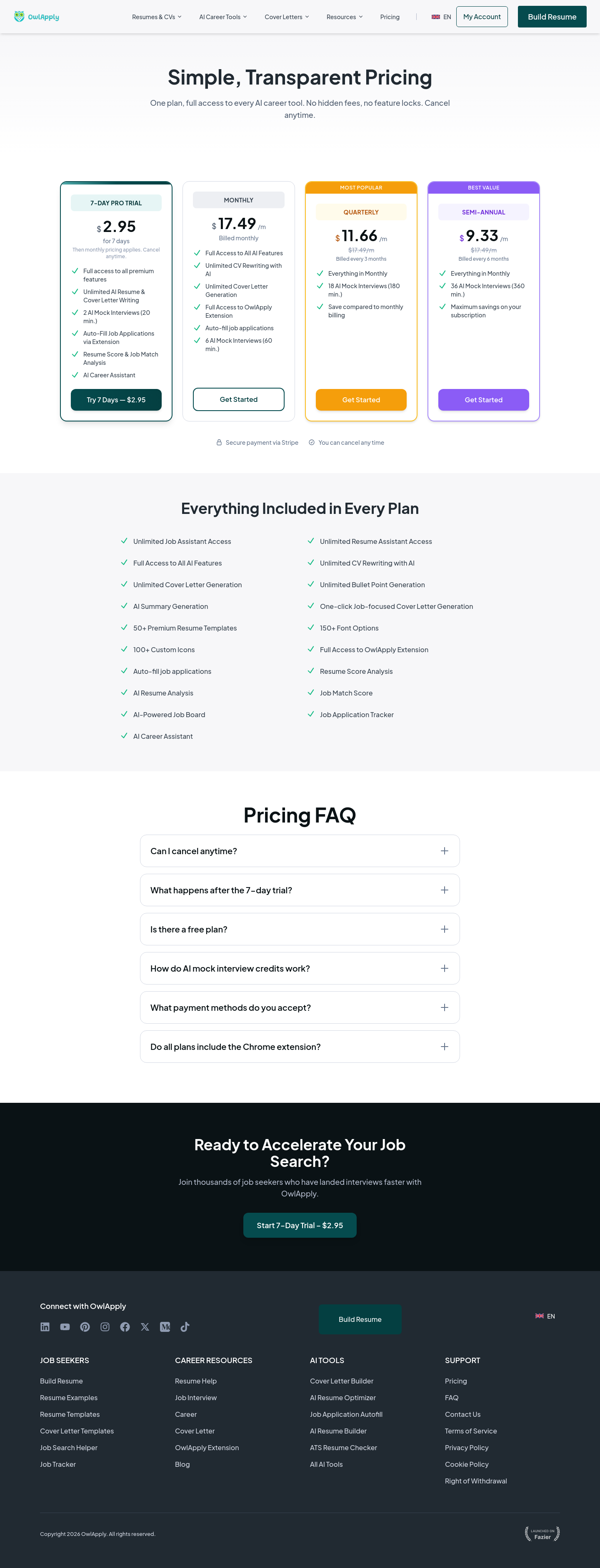Expand the Resumes & CVs menu

click(157, 17)
